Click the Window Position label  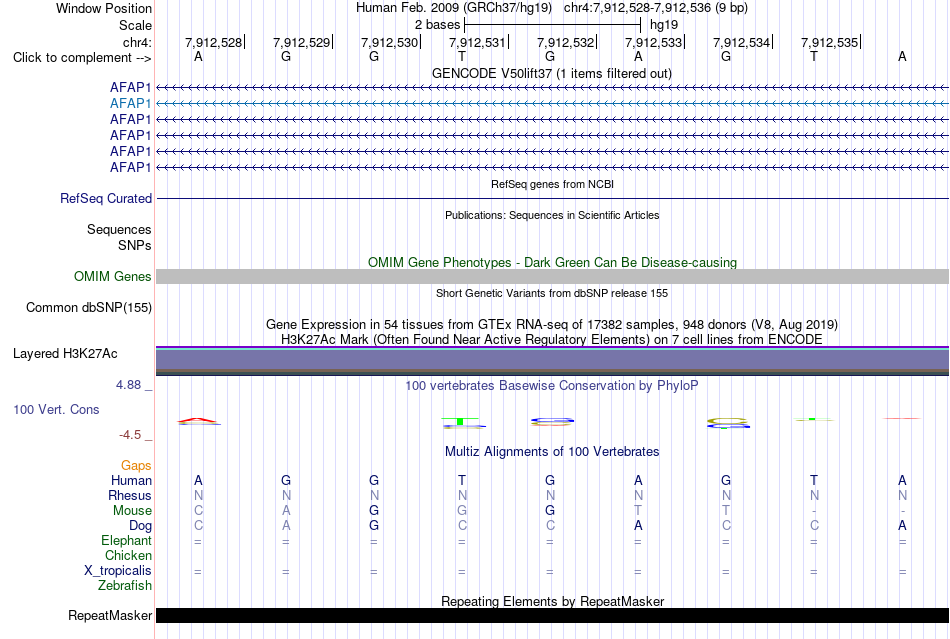[104, 8]
